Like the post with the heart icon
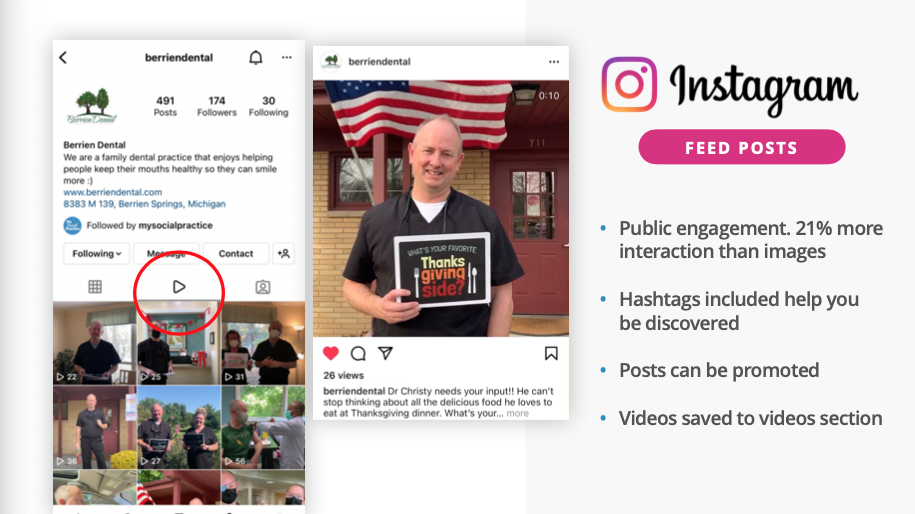 click(x=331, y=353)
